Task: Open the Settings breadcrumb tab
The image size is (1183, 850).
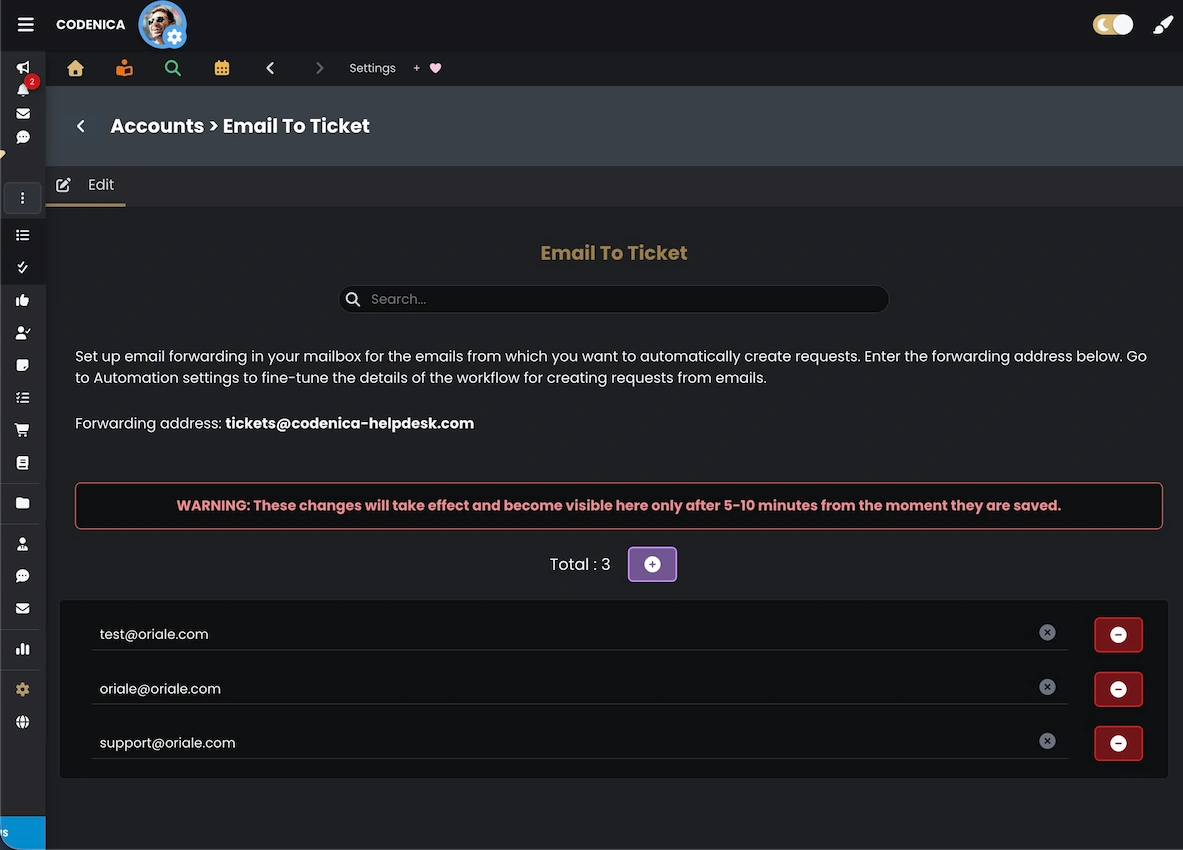Action: tap(372, 68)
